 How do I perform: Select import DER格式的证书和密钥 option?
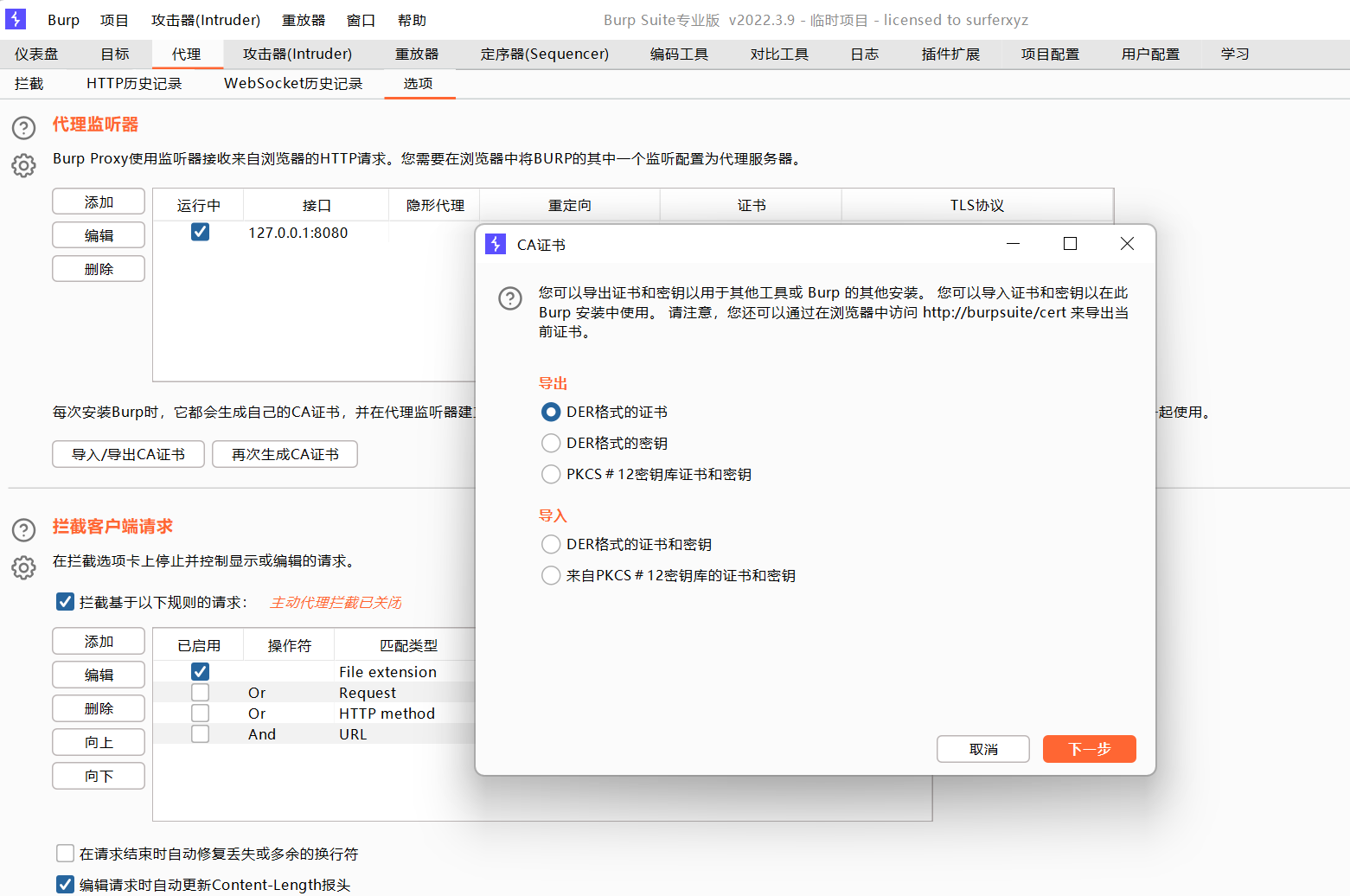(x=551, y=544)
